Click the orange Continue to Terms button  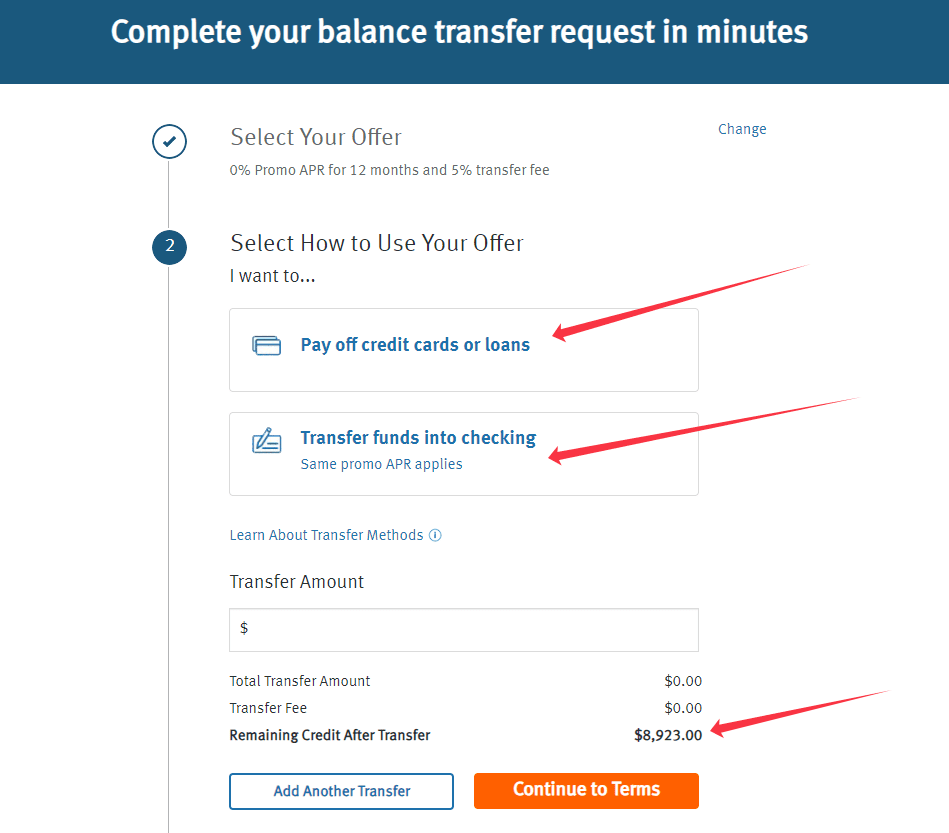[x=586, y=790]
